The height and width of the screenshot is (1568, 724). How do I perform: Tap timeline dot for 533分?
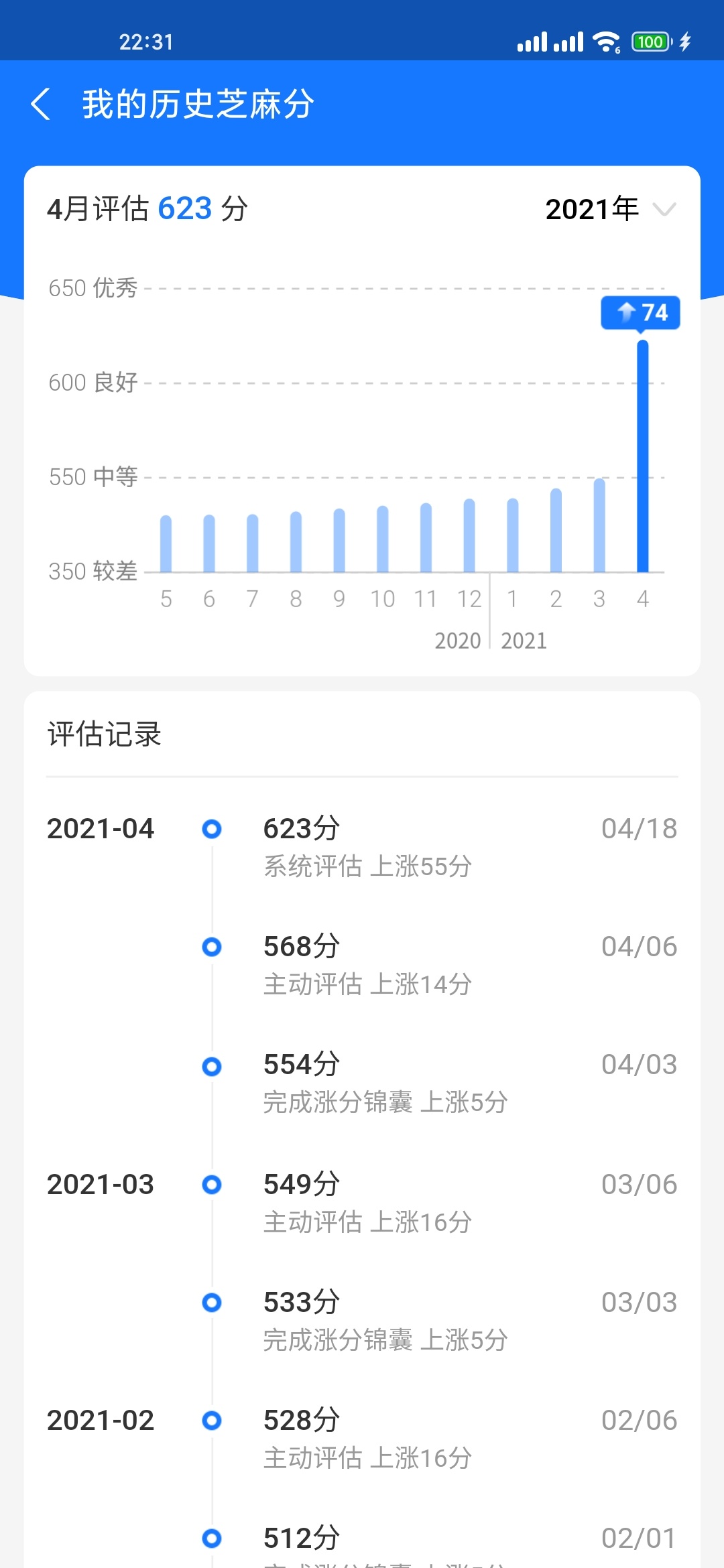tap(212, 1303)
